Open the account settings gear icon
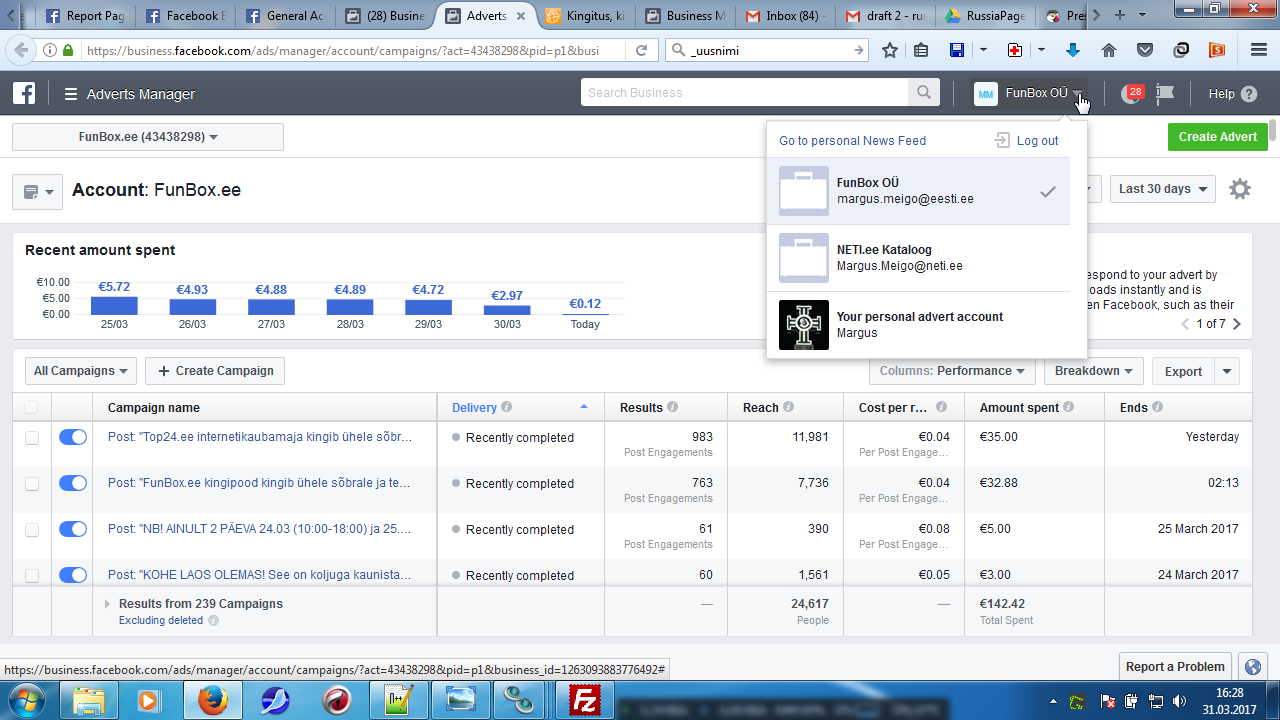 pyautogui.click(x=1240, y=189)
